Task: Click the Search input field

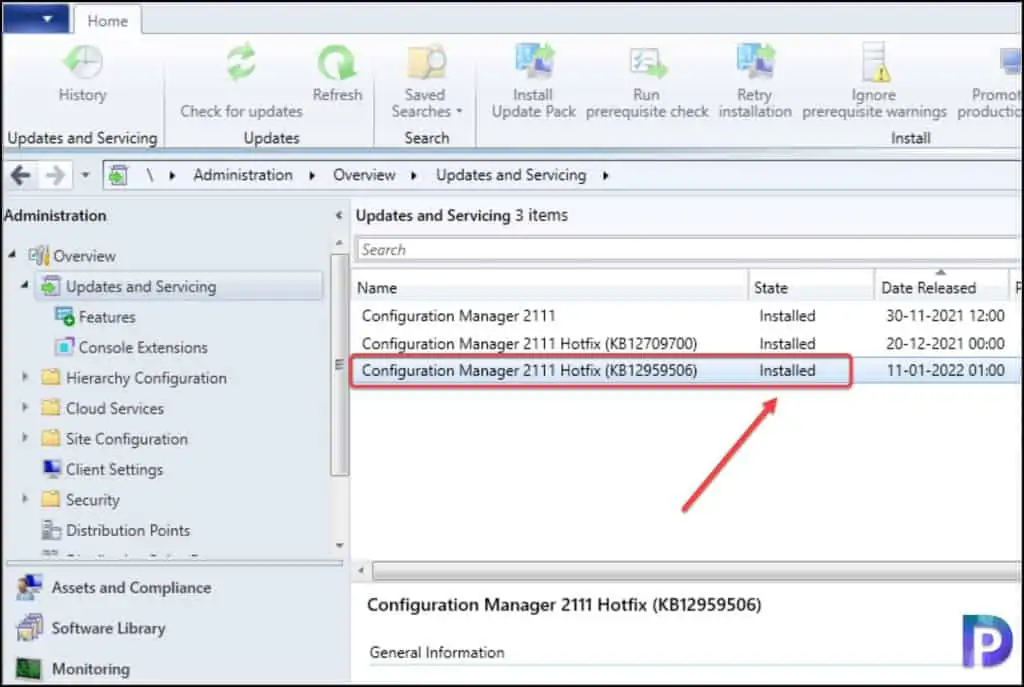Action: click(687, 249)
